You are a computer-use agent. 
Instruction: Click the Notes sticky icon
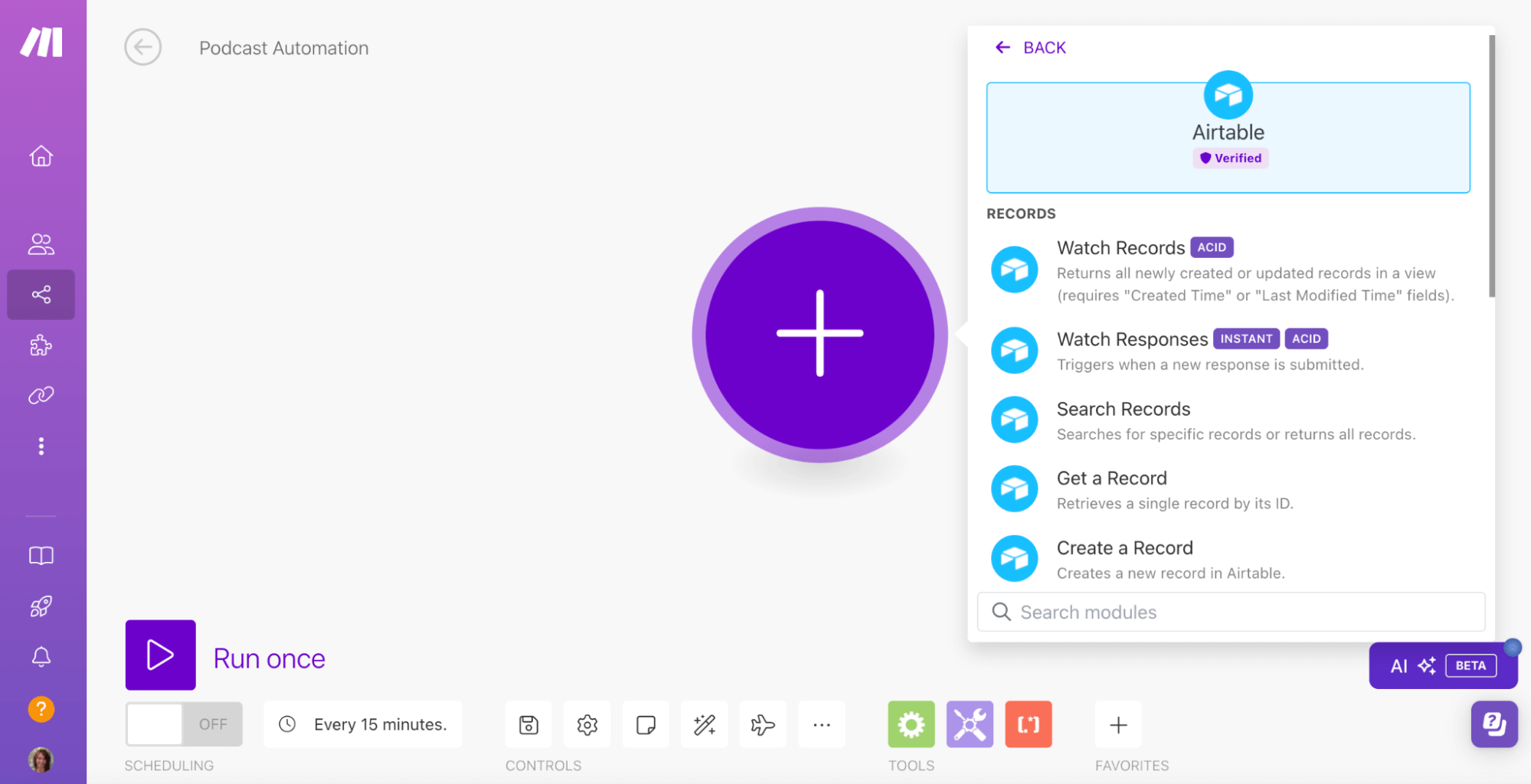(x=646, y=724)
